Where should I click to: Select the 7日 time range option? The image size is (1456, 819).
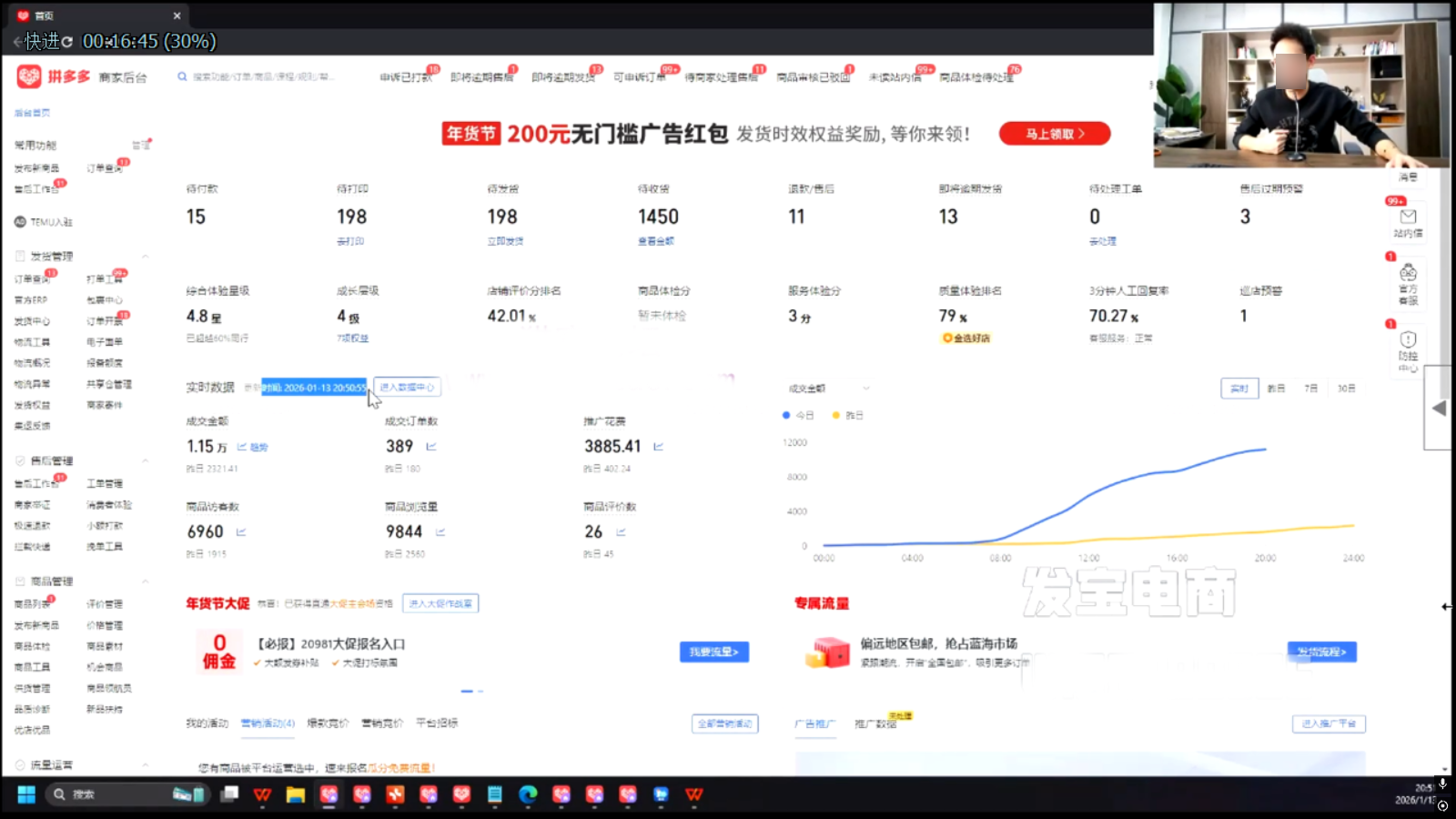pyautogui.click(x=1310, y=389)
